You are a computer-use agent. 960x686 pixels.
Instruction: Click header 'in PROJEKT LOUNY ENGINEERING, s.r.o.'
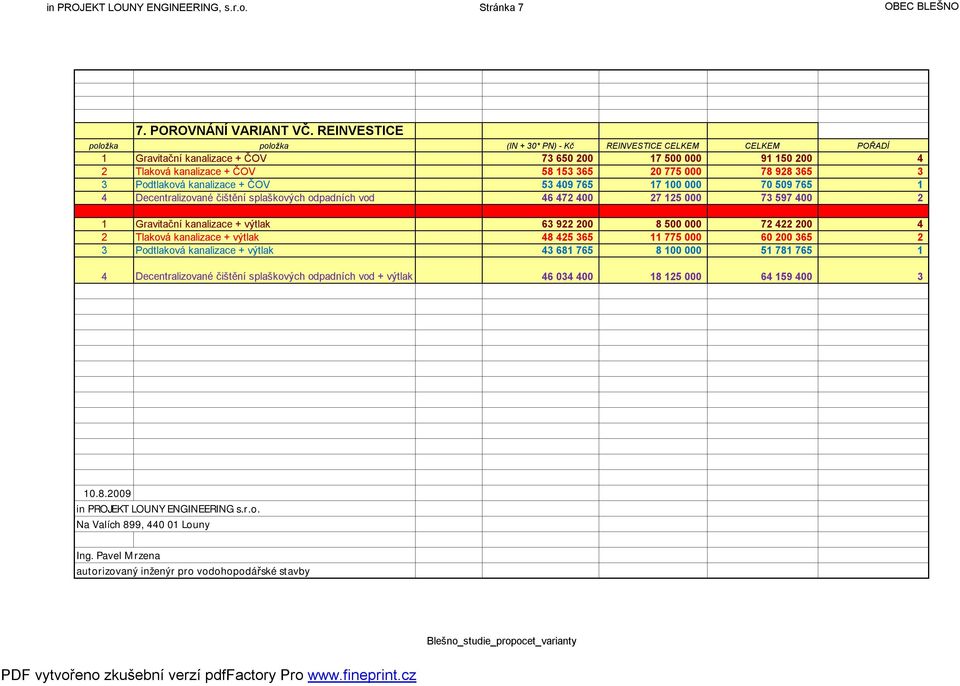tap(147, 8)
